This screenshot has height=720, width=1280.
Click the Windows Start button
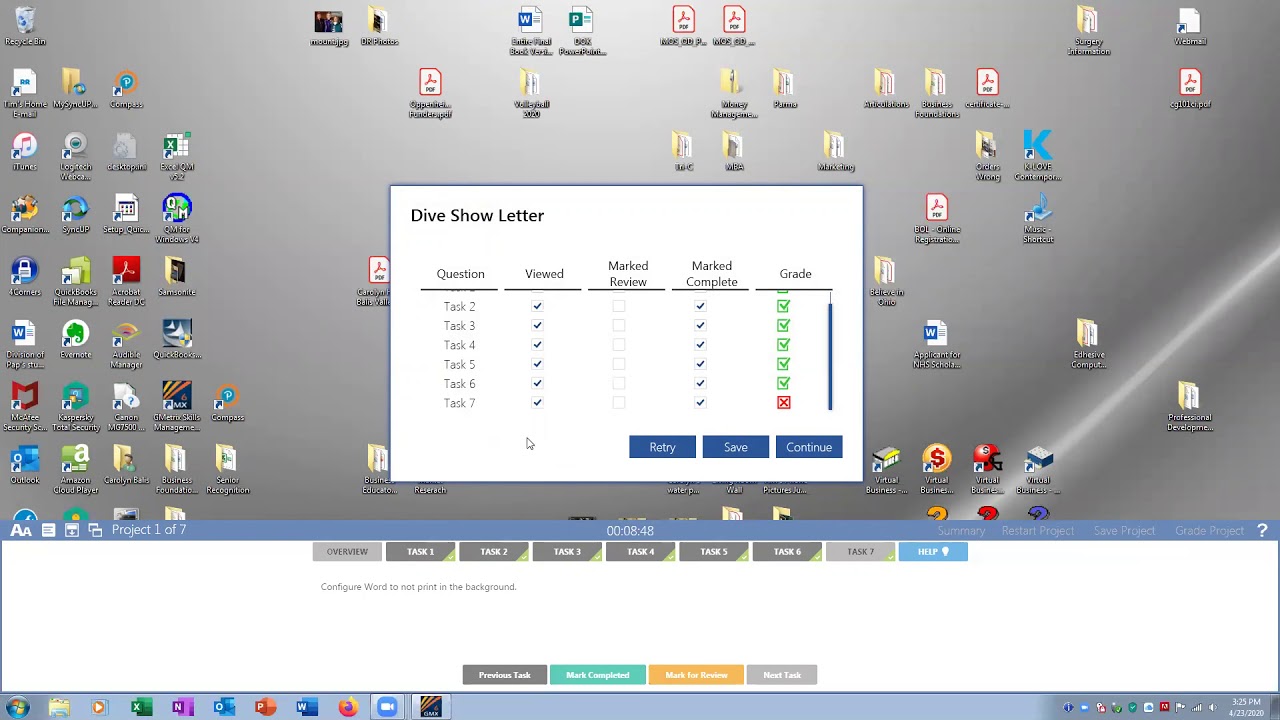tap(18, 707)
